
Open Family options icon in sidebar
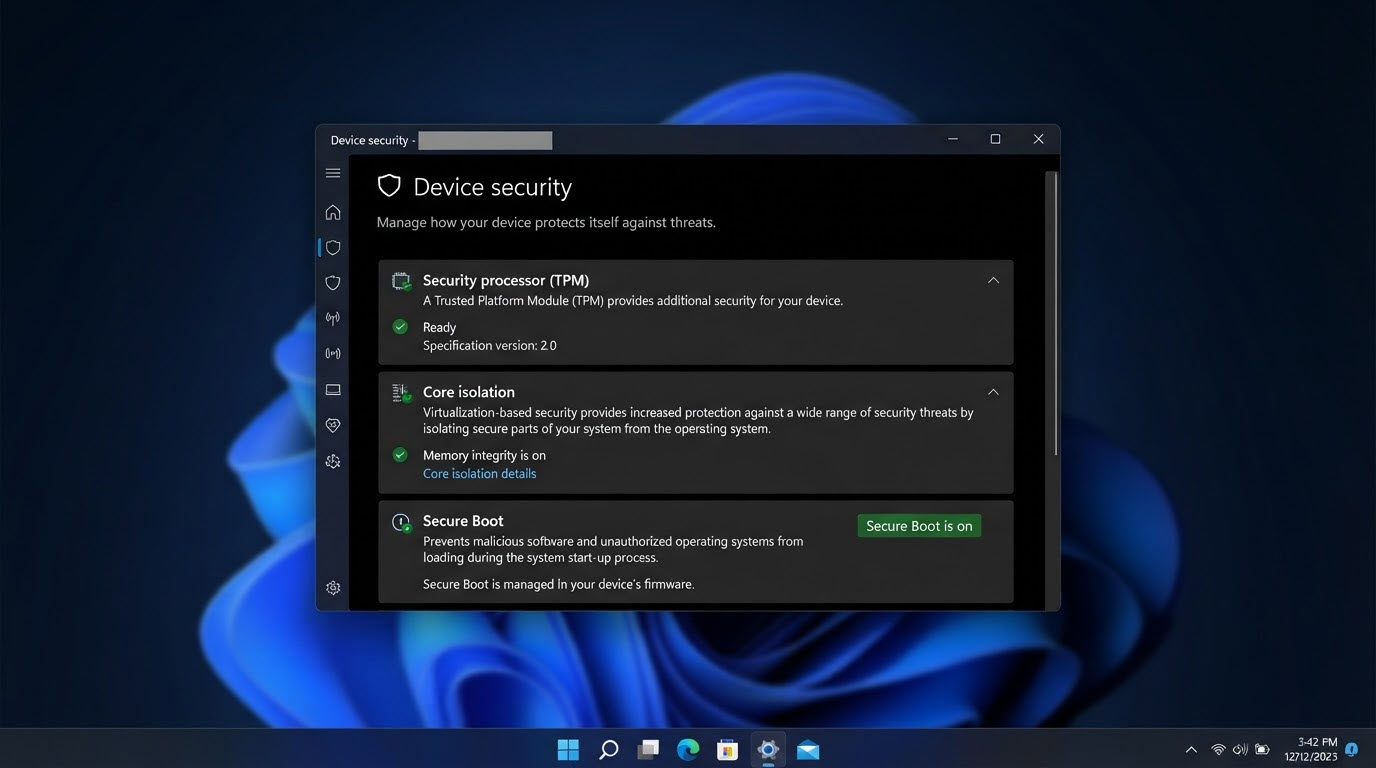[x=333, y=461]
